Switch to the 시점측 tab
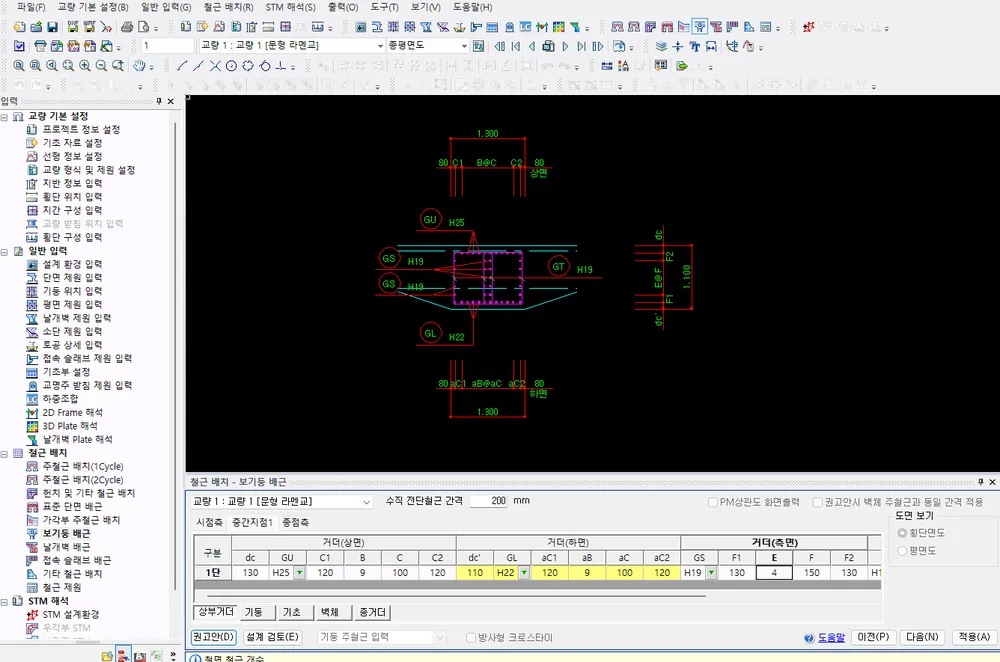Image resolution: width=1000 pixels, height=662 pixels. tap(209, 522)
